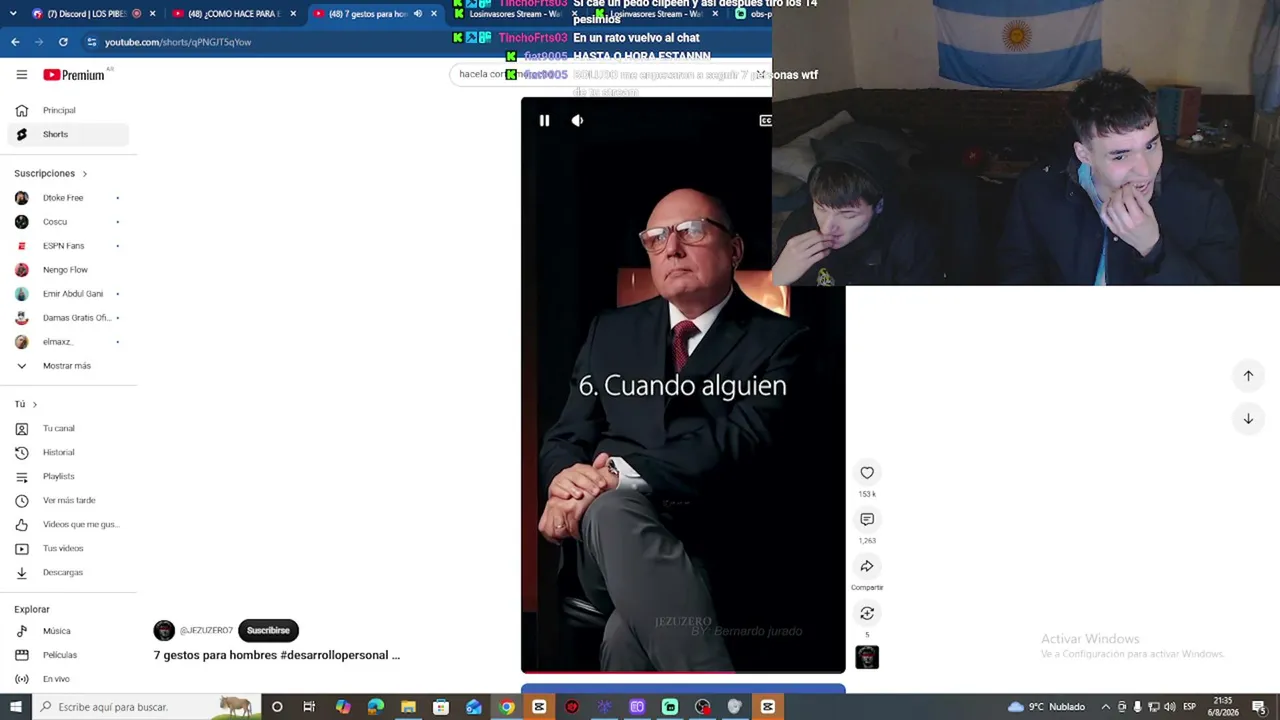Open the Nengo Flow subscription channel
The width and height of the screenshot is (1280, 720).
point(68,270)
